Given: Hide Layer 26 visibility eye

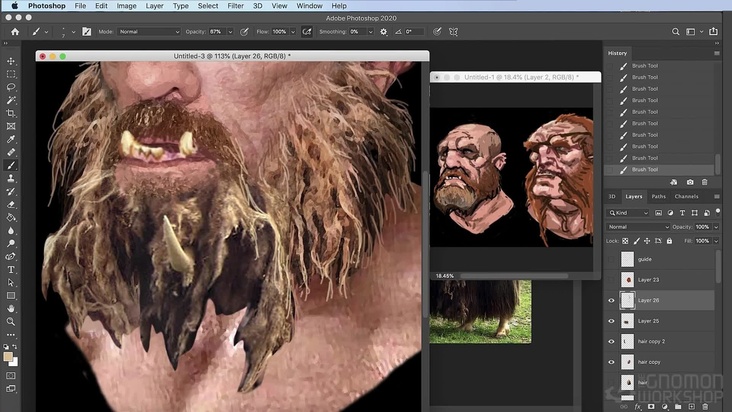Looking at the screenshot, I should [611, 300].
